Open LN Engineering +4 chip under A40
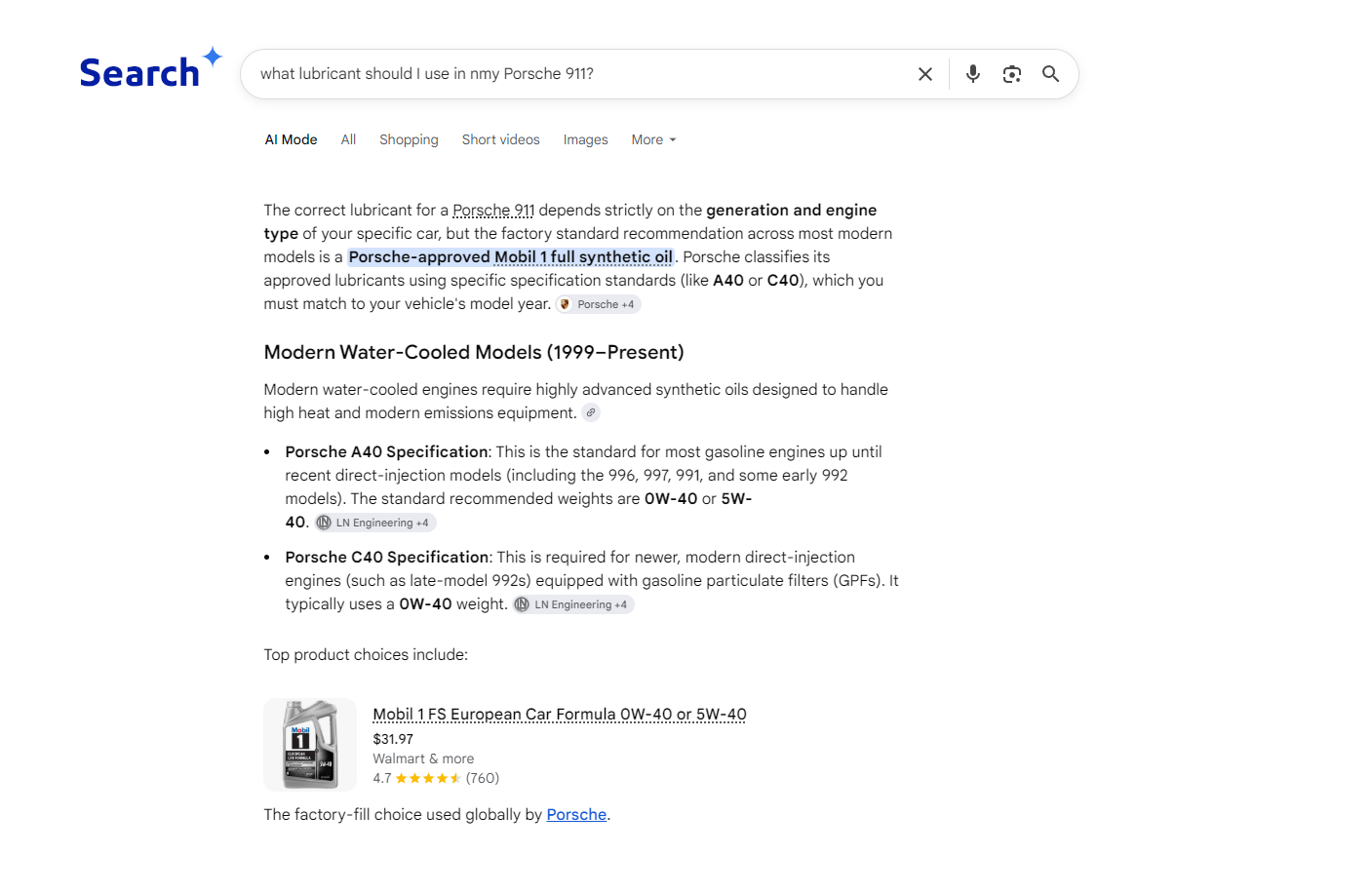 (x=374, y=523)
